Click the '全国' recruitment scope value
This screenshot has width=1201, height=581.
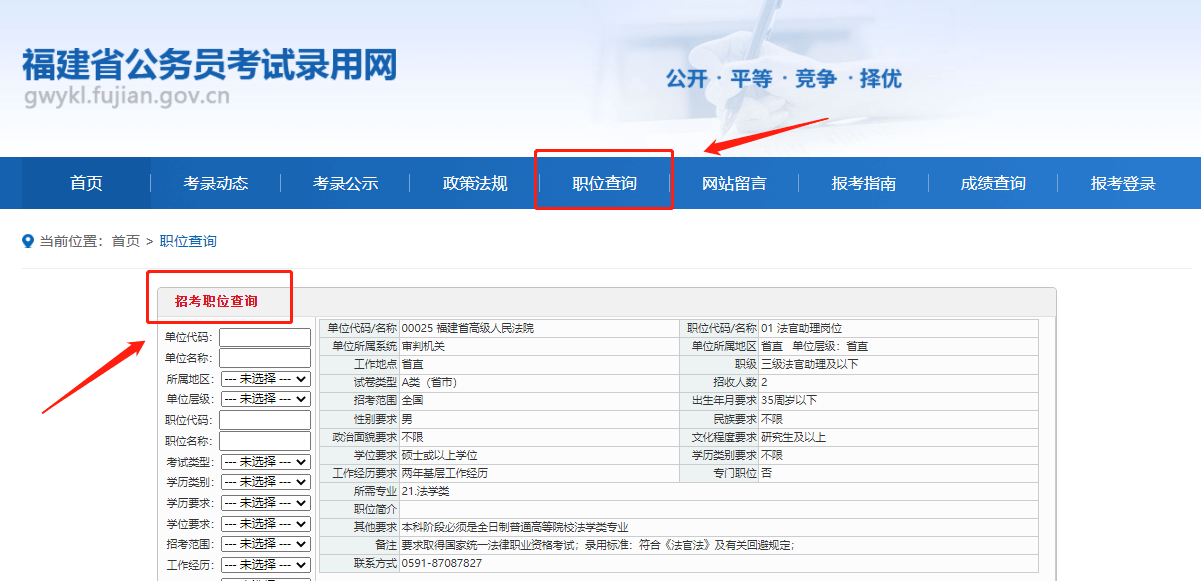540,400
